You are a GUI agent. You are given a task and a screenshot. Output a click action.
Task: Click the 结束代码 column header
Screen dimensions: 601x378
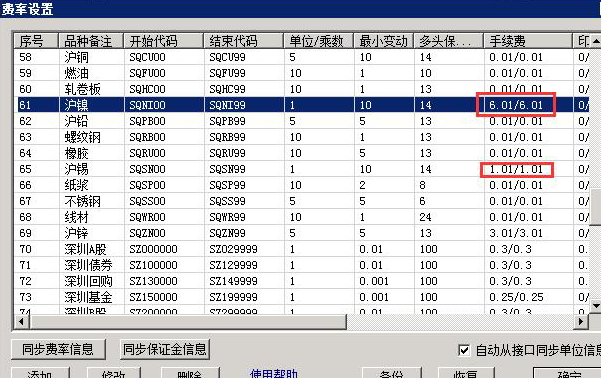[244, 41]
